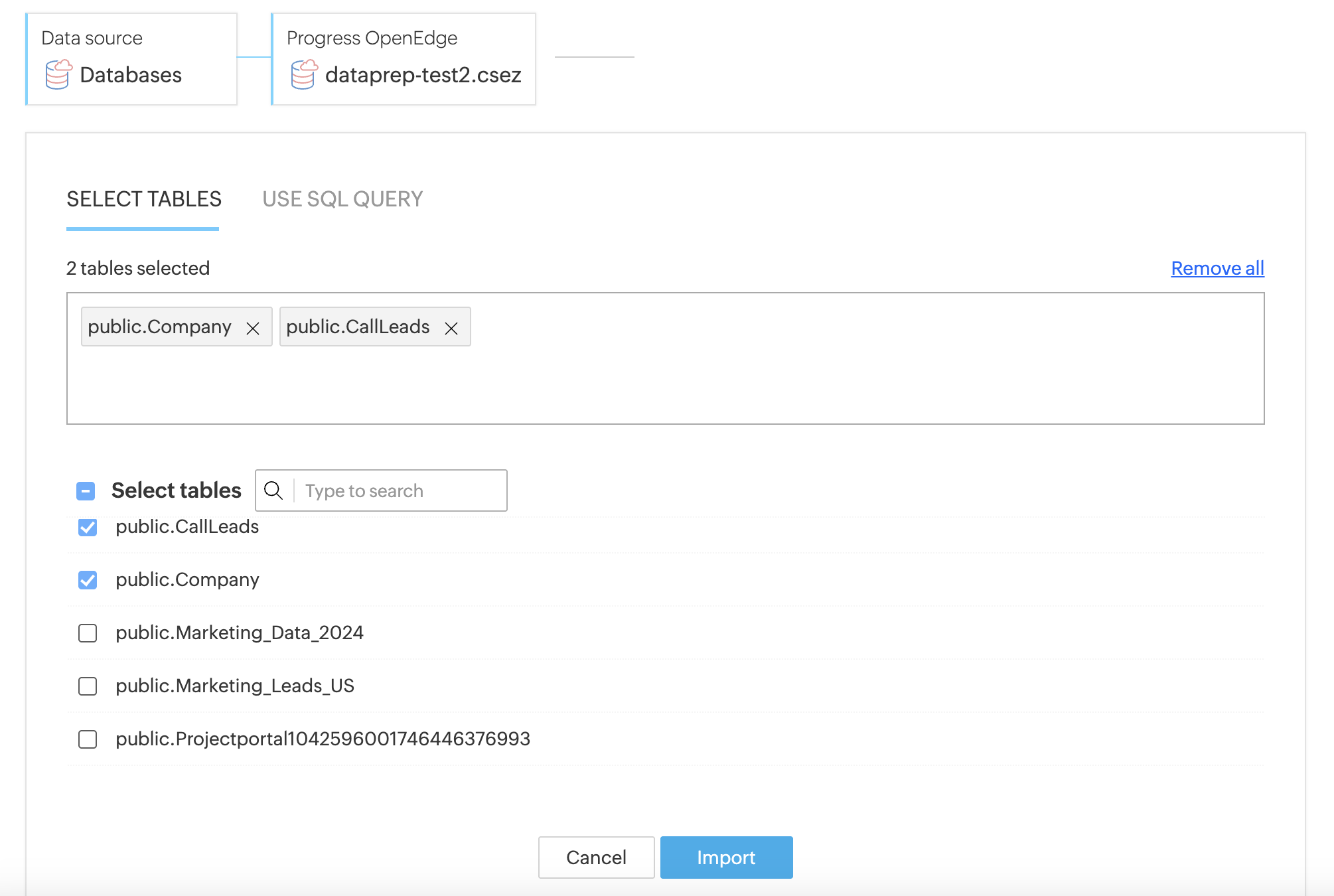Remove public.CallLeads tag with X icon
Viewport: 1334px width, 896px height.
pyautogui.click(x=451, y=328)
